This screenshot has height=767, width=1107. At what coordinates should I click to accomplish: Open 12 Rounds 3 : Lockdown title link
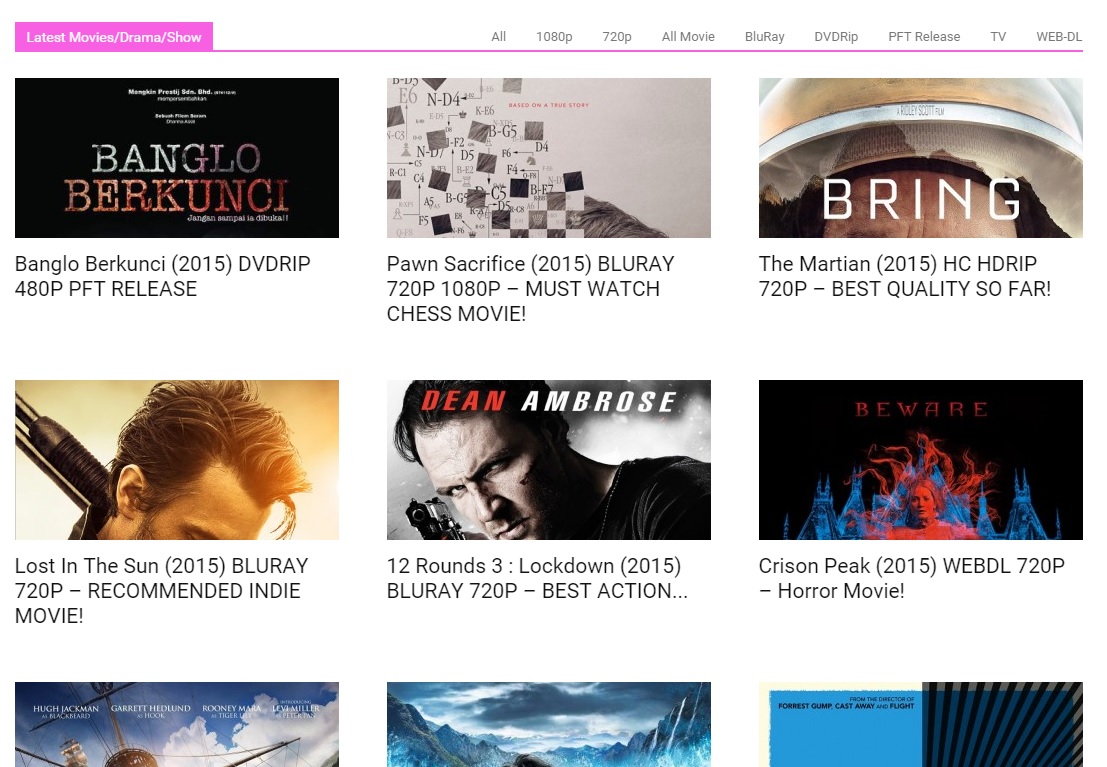click(x=537, y=578)
